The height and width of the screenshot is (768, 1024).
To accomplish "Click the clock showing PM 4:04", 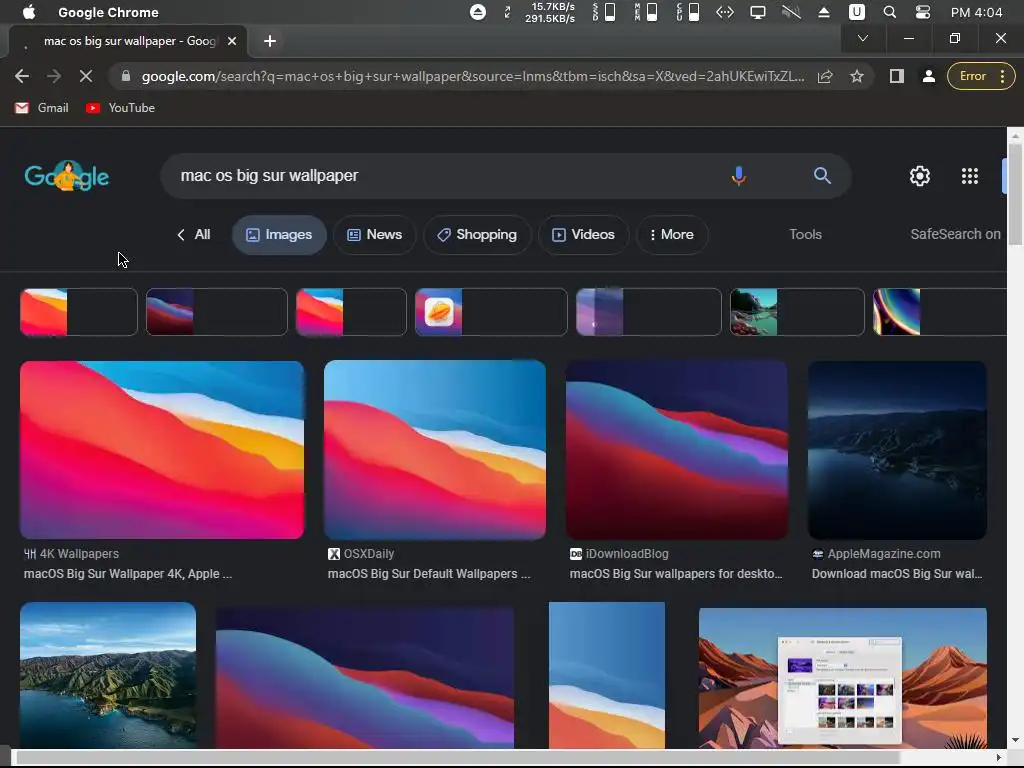I will pyautogui.click(x=976, y=12).
